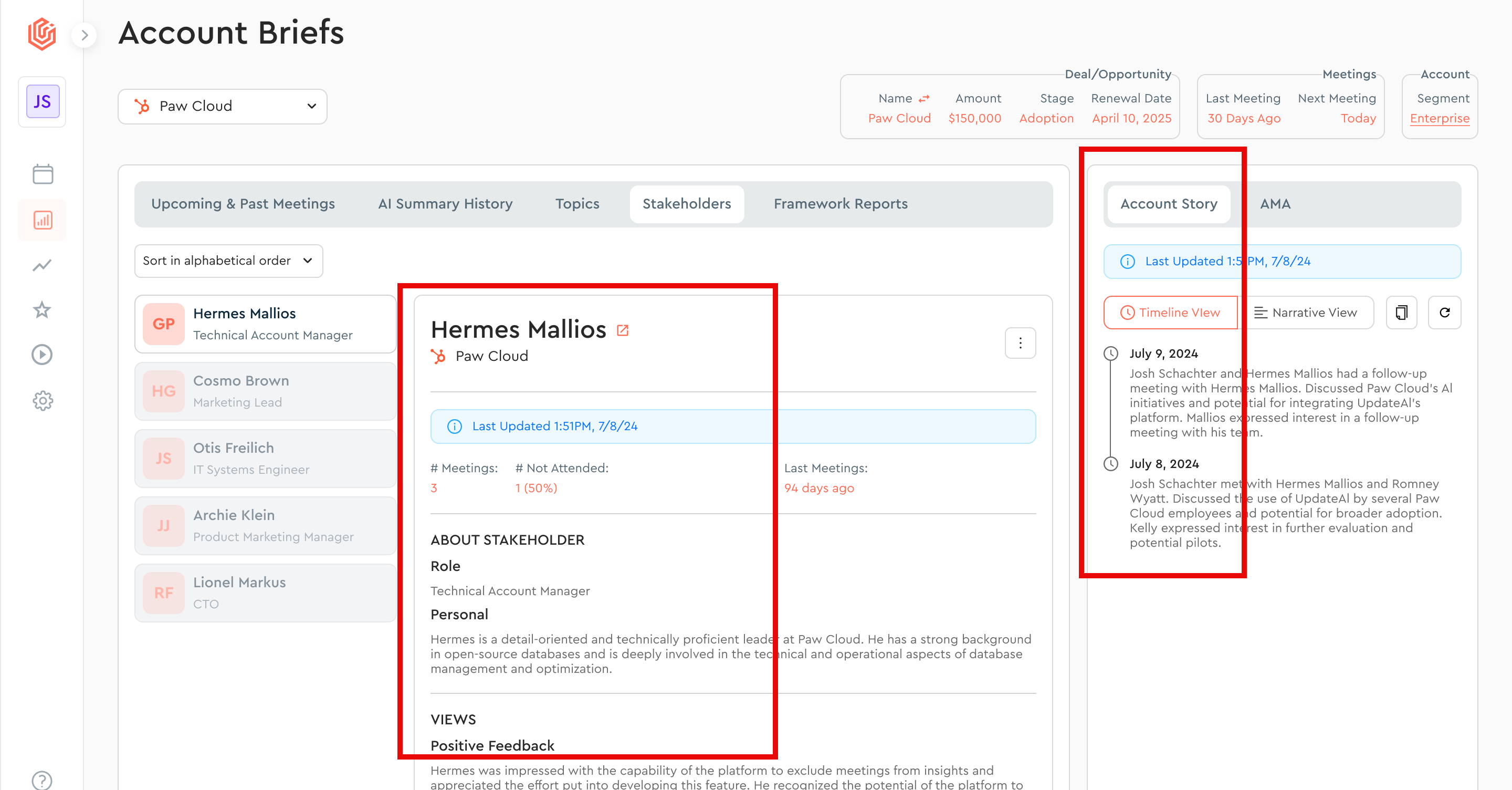Click the HG avatar on Cosmo Brown card
Image resolution: width=1512 pixels, height=790 pixels.
(164, 391)
